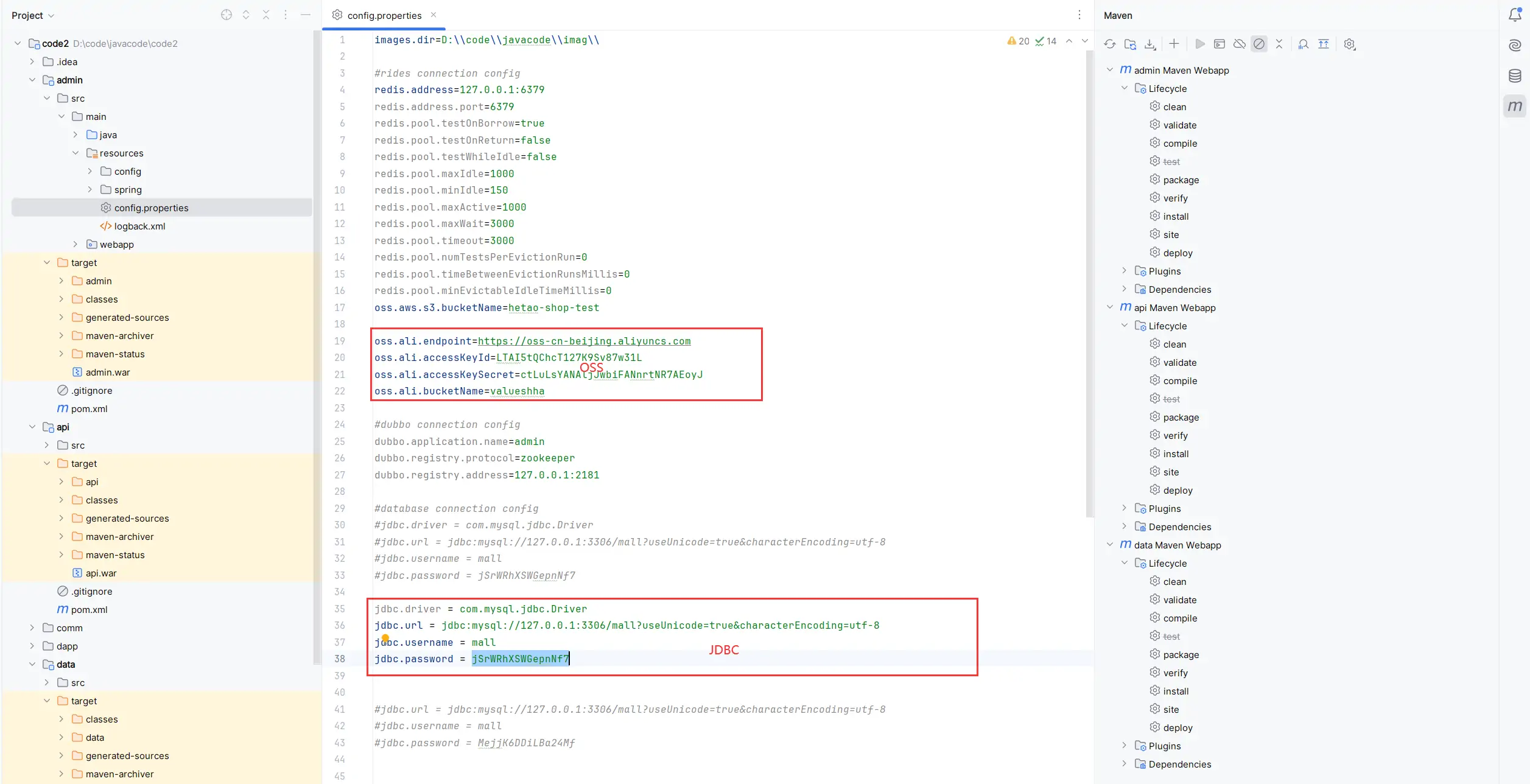Screen dimensions: 1530x784
Task: Open Project panel options kebab menu
Action: tap(286, 15)
